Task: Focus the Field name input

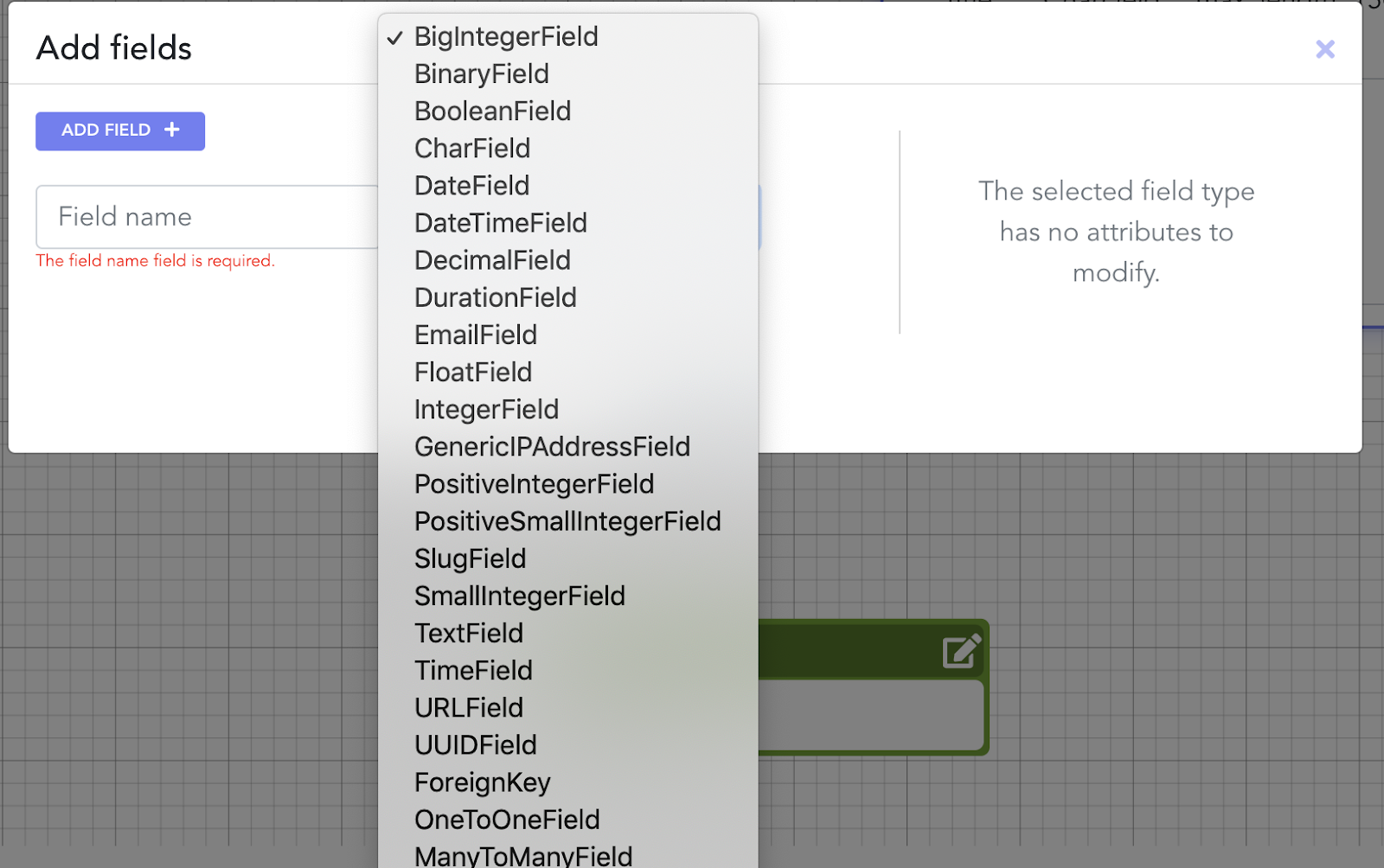Action: click(x=208, y=217)
